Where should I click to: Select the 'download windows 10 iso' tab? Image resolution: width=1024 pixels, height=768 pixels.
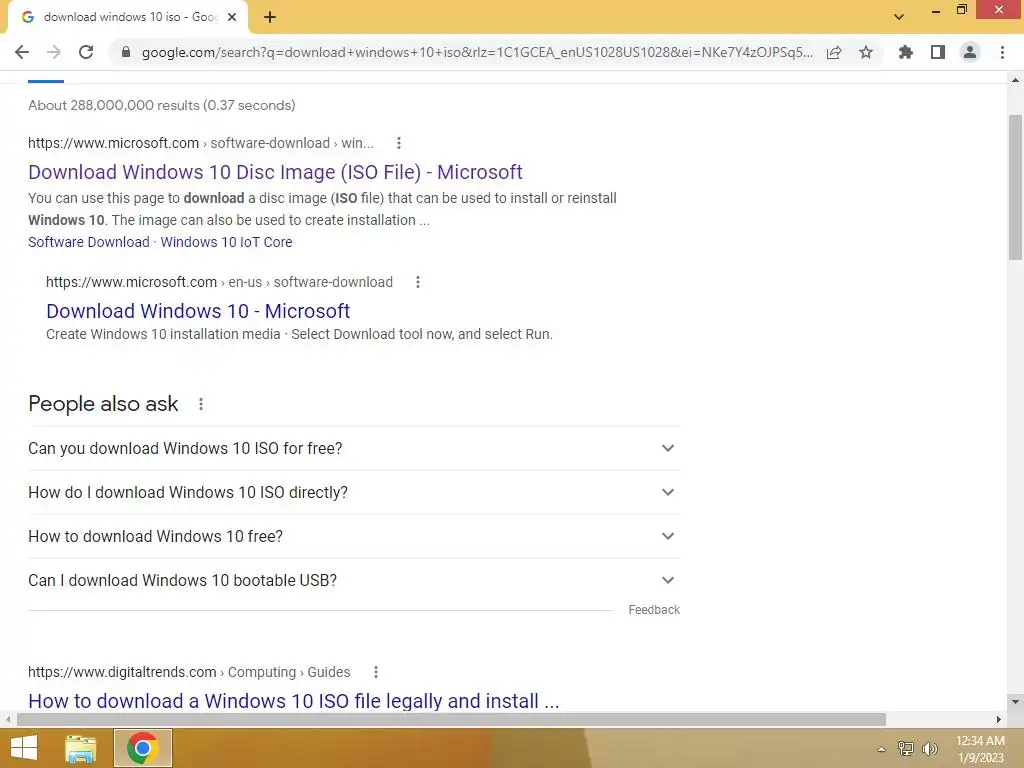tap(127, 18)
